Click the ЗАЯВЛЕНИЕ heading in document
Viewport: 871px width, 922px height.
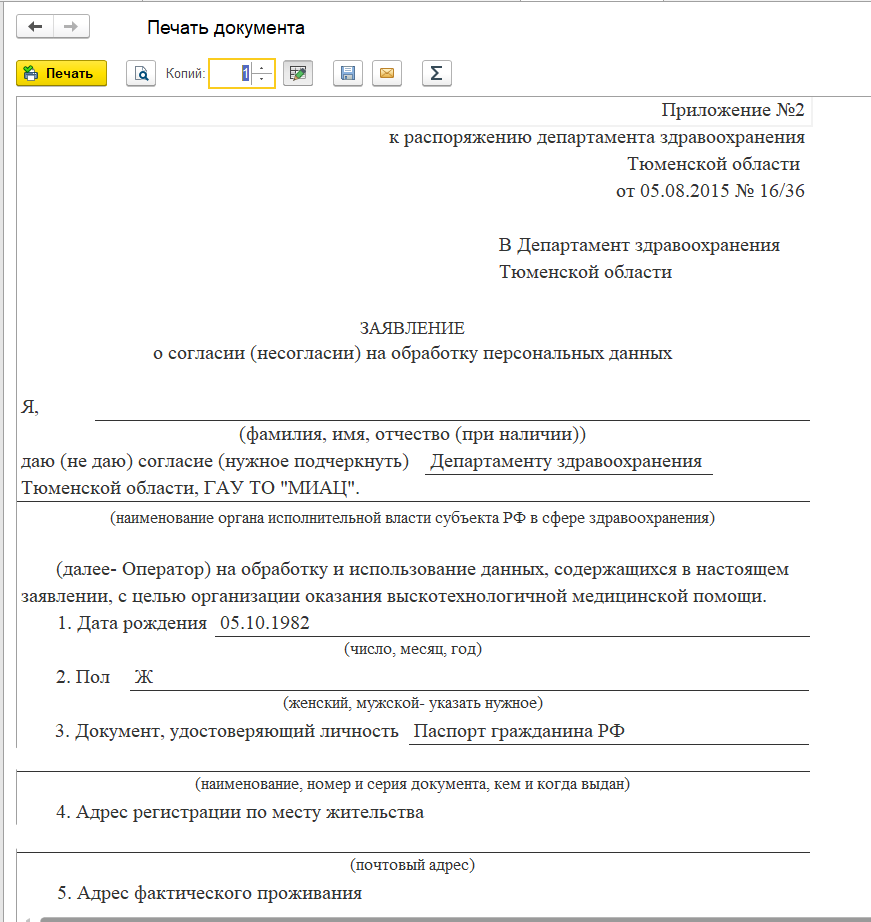coord(412,328)
